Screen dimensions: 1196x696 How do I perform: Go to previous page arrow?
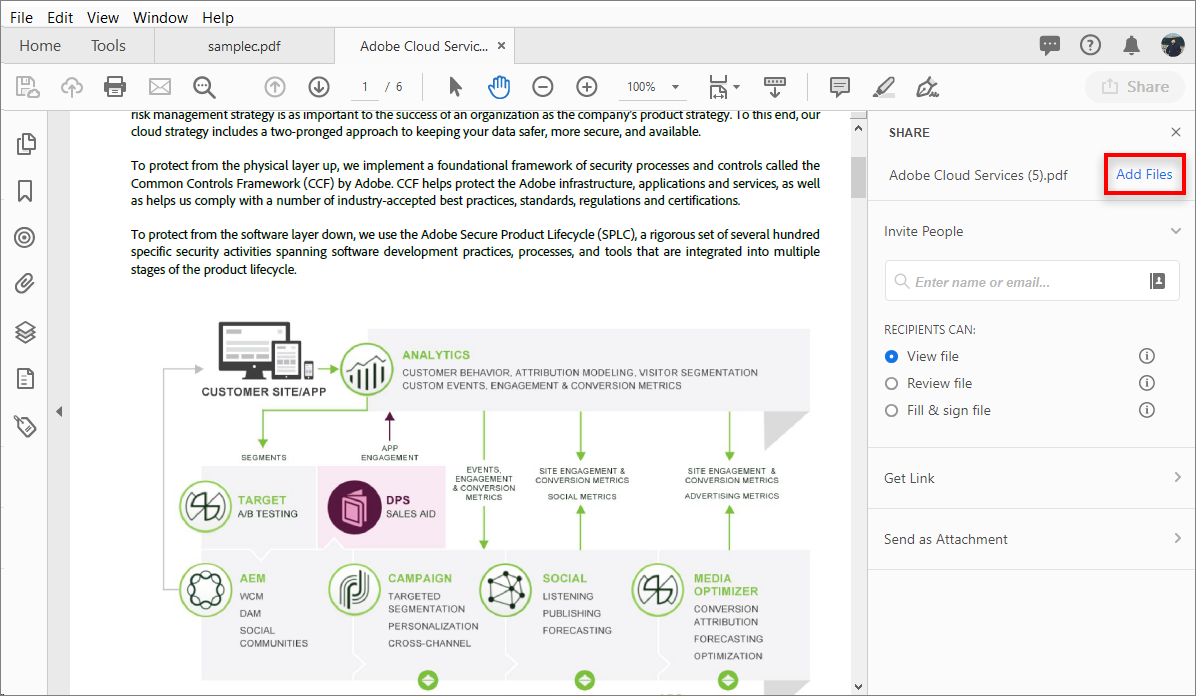coord(275,87)
